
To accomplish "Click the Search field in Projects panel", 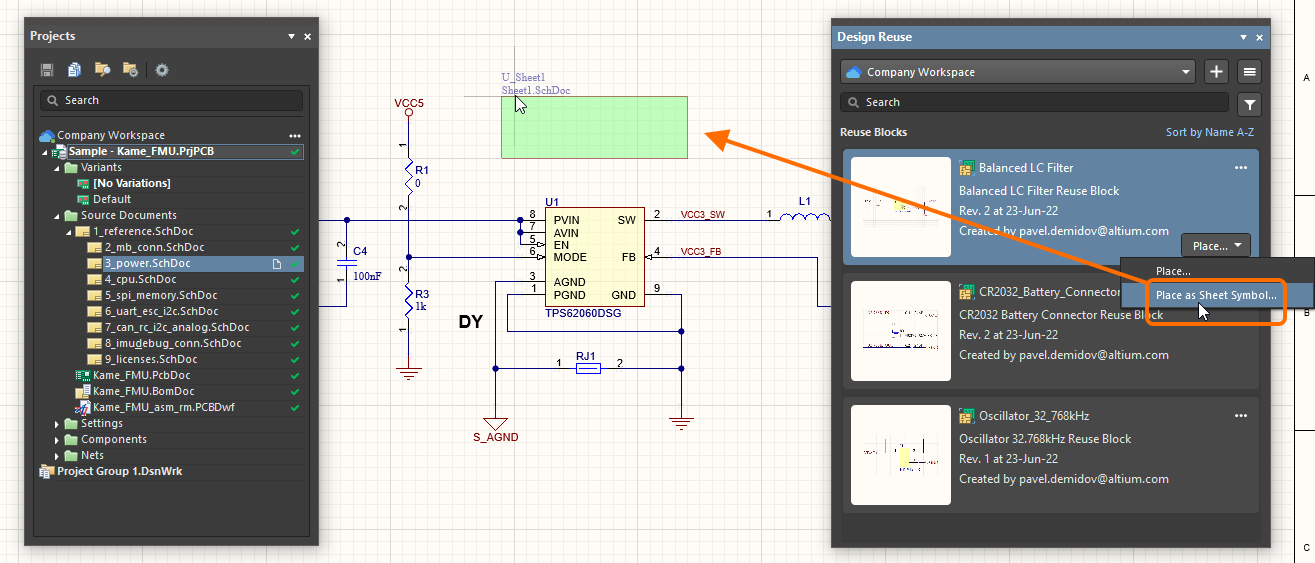I will point(171,100).
